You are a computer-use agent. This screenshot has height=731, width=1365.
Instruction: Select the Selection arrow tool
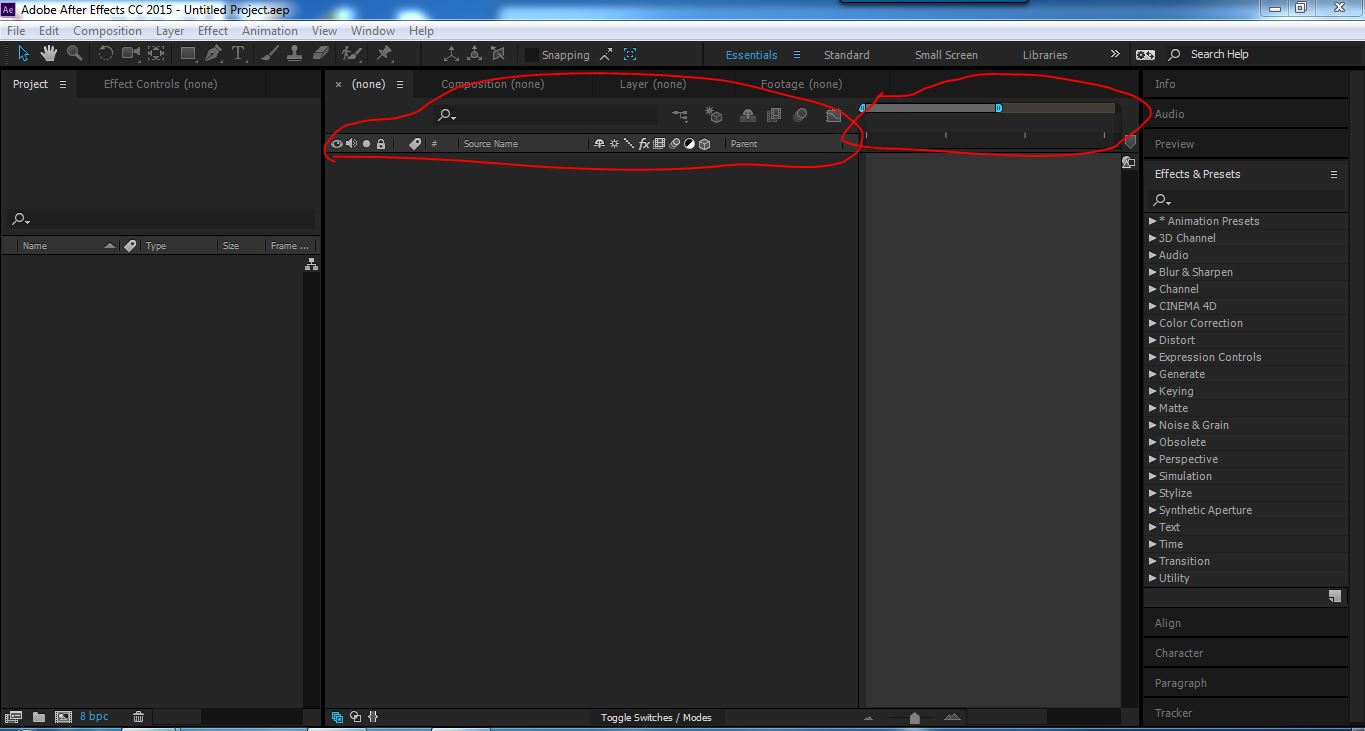[23, 53]
